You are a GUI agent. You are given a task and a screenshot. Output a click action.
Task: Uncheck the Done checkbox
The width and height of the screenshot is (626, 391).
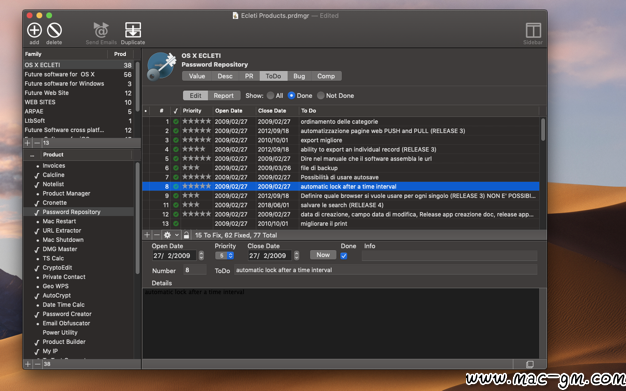click(x=344, y=256)
